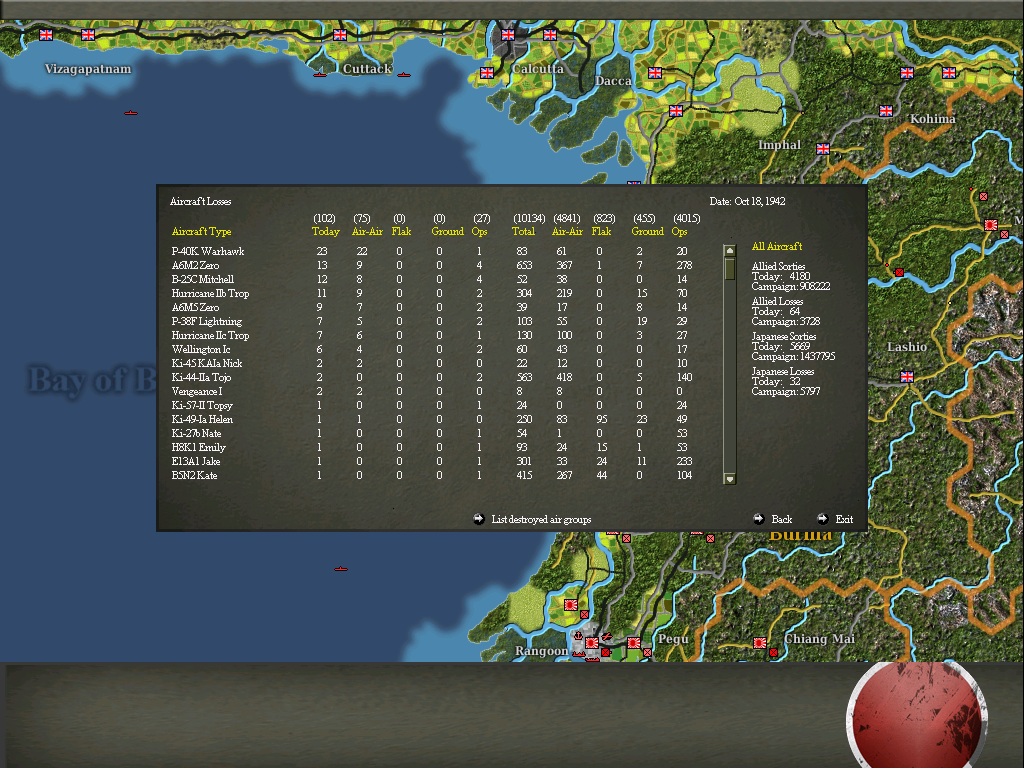Select the P-38F Lightning row
Image resolution: width=1027 pixels, height=770 pixels.
click(432, 321)
